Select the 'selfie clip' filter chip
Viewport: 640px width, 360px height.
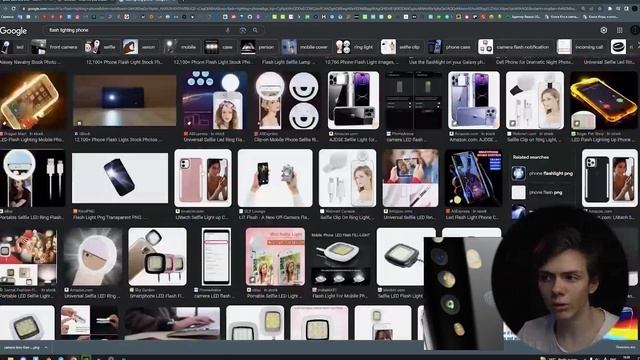[401, 47]
